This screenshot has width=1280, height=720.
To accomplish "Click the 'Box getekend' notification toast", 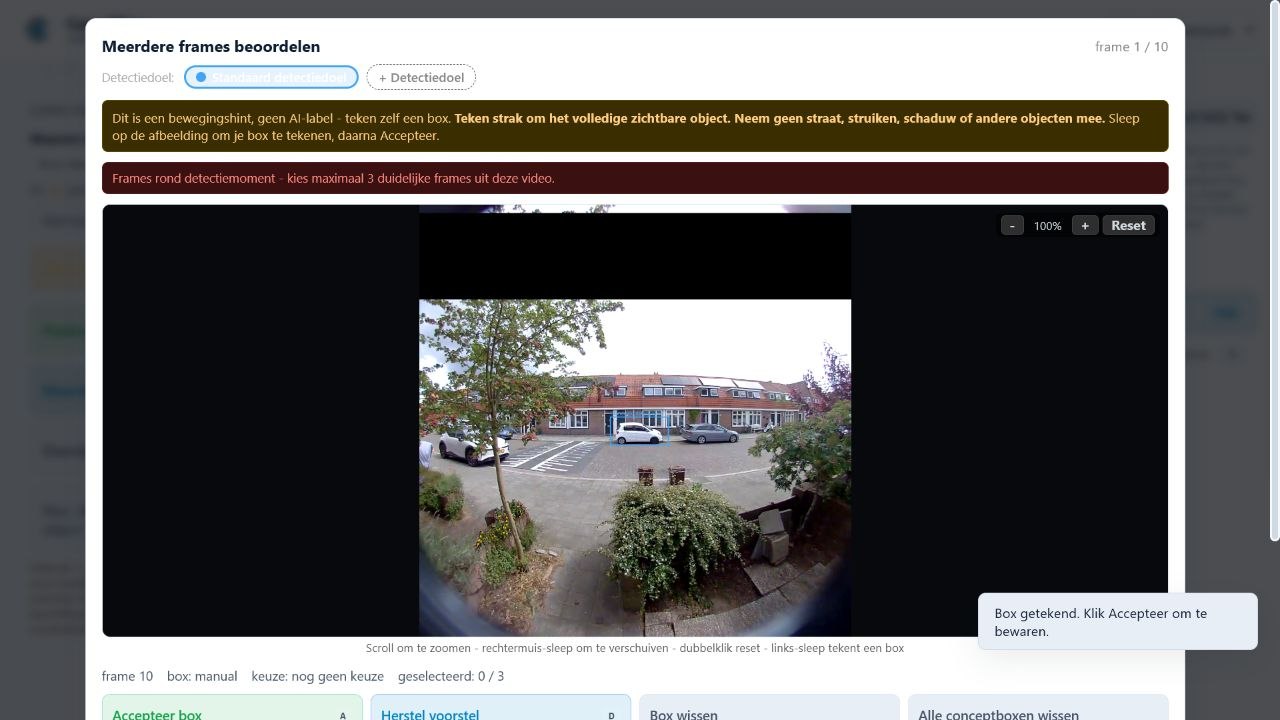I will (x=1118, y=622).
